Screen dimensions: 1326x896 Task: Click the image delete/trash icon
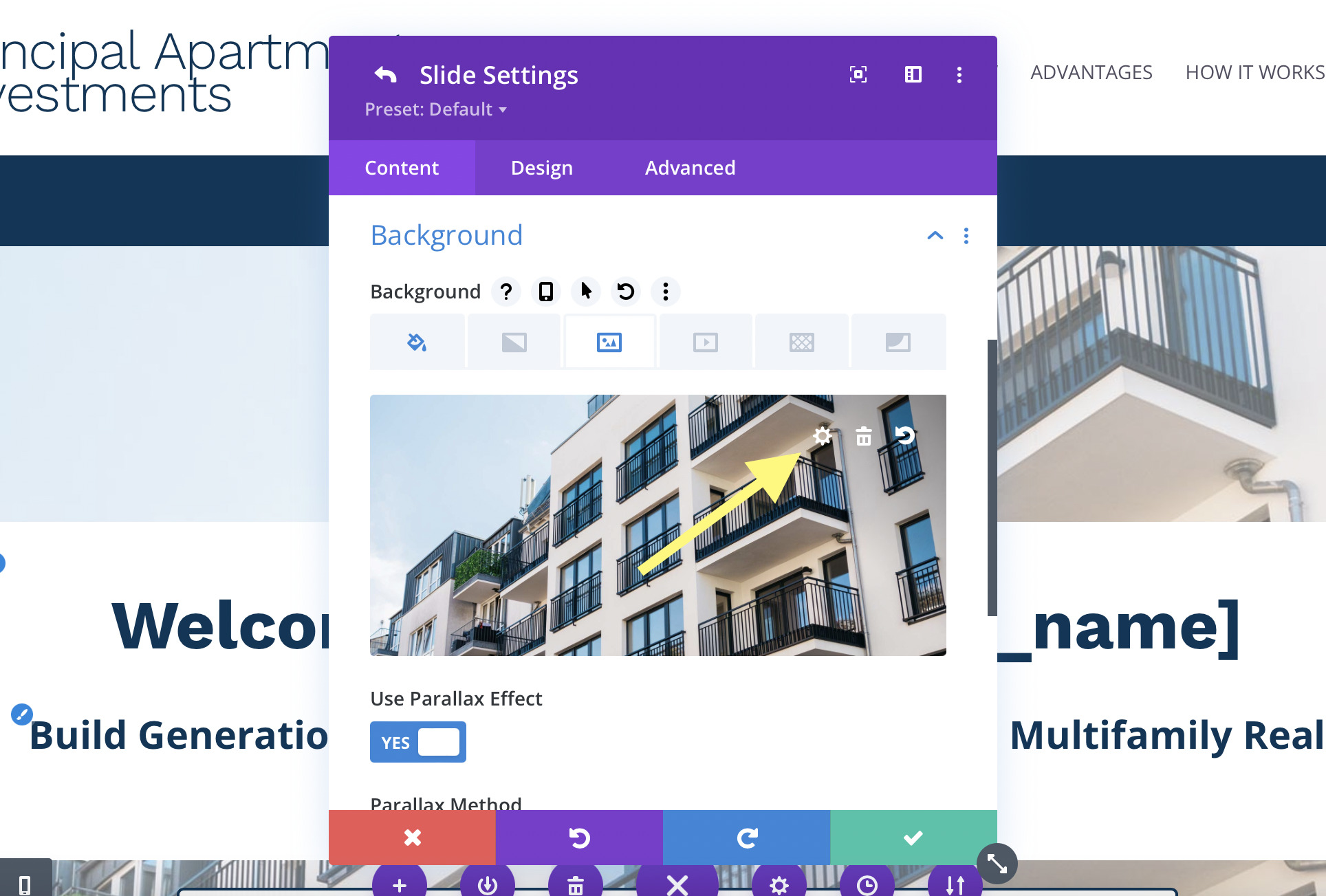(862, 436)
